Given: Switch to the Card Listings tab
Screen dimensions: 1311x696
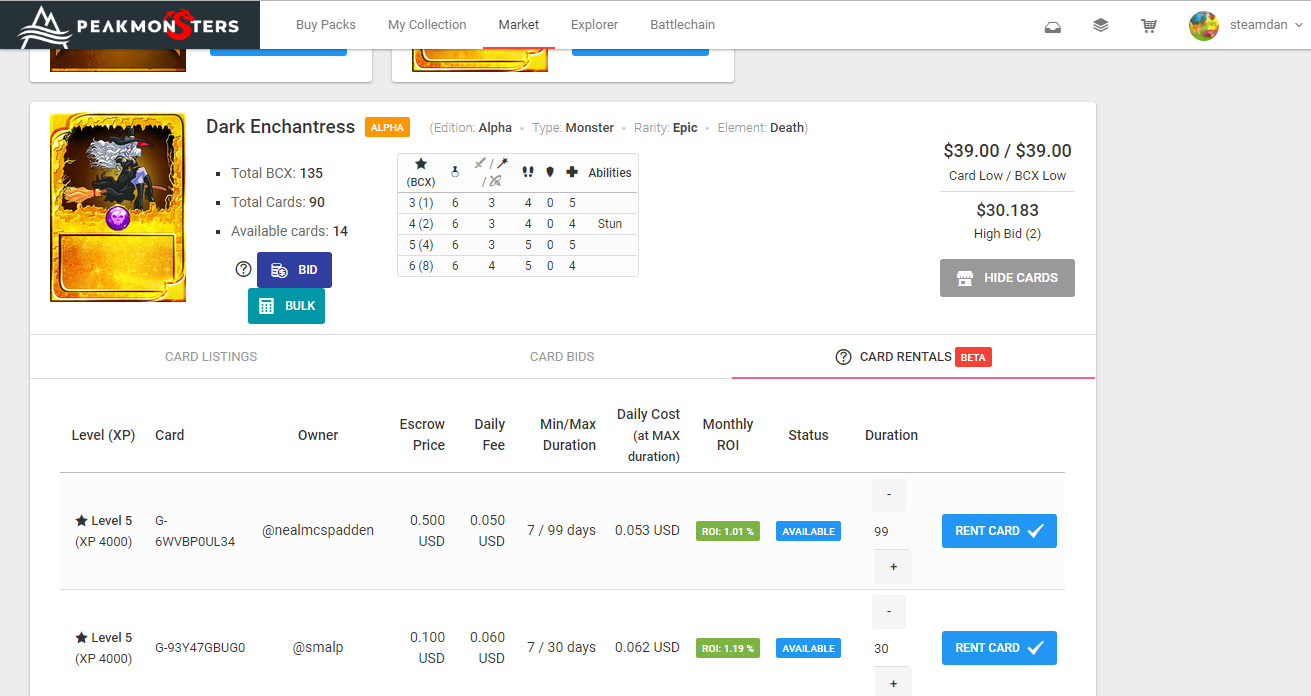Looking at the screenshot, I should pos(211,356).
